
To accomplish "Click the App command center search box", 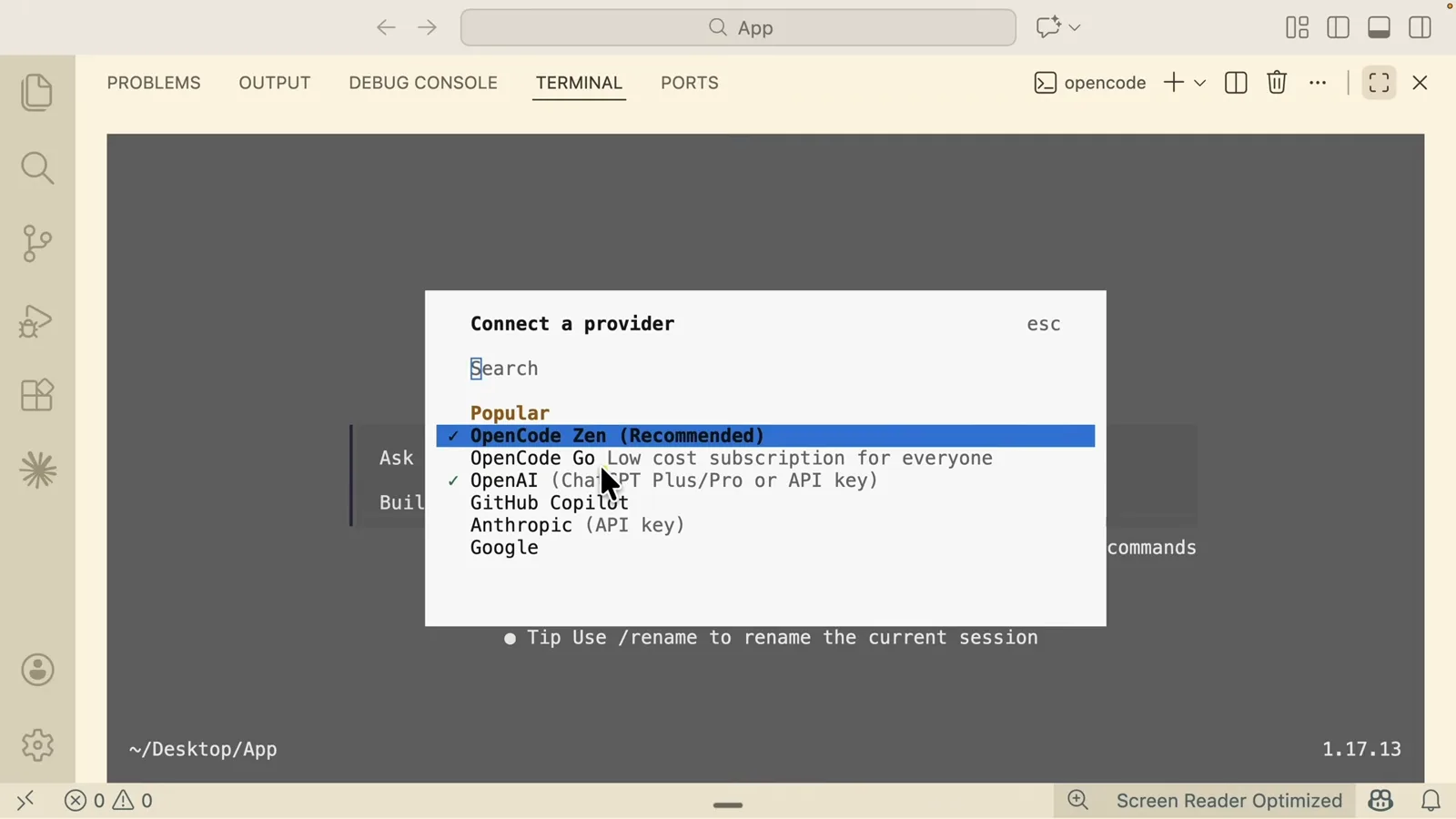I will (738, 27).
